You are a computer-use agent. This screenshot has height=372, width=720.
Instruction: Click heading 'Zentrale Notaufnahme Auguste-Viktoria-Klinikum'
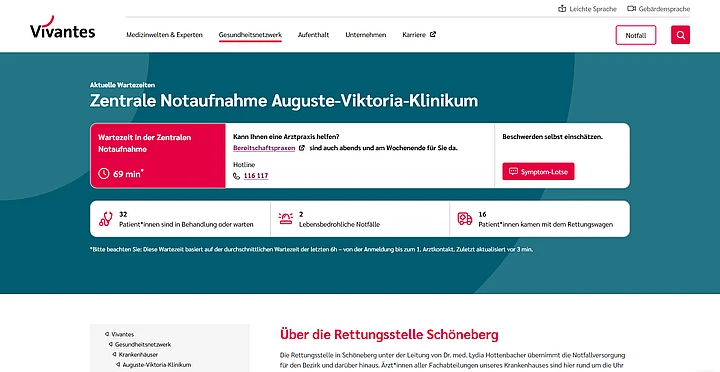click(284, 101)
